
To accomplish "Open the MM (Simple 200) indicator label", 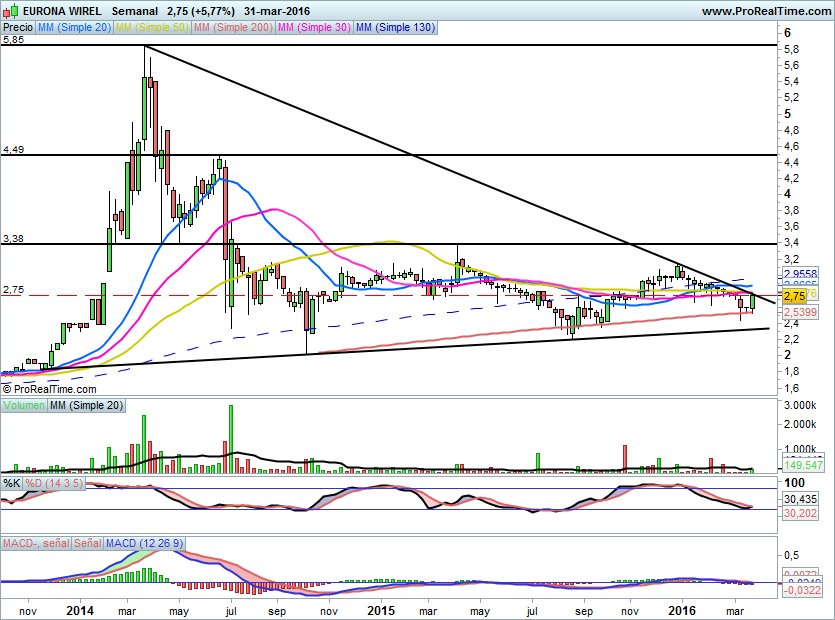I will (x=233, y=27).
